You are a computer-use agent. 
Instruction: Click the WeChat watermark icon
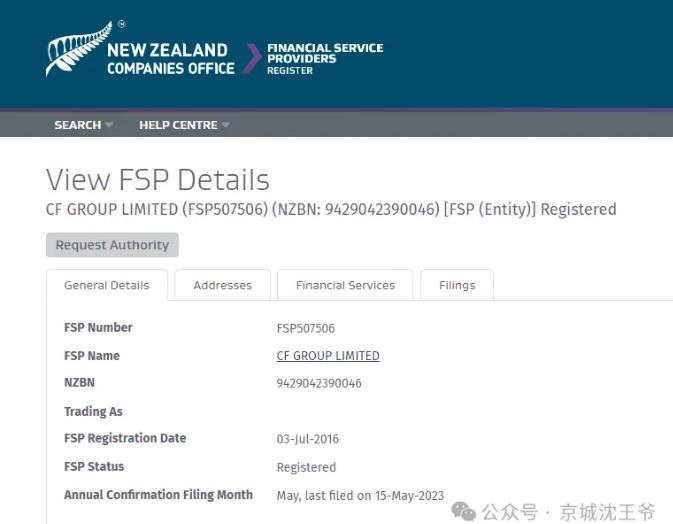(x=463, y=511)
